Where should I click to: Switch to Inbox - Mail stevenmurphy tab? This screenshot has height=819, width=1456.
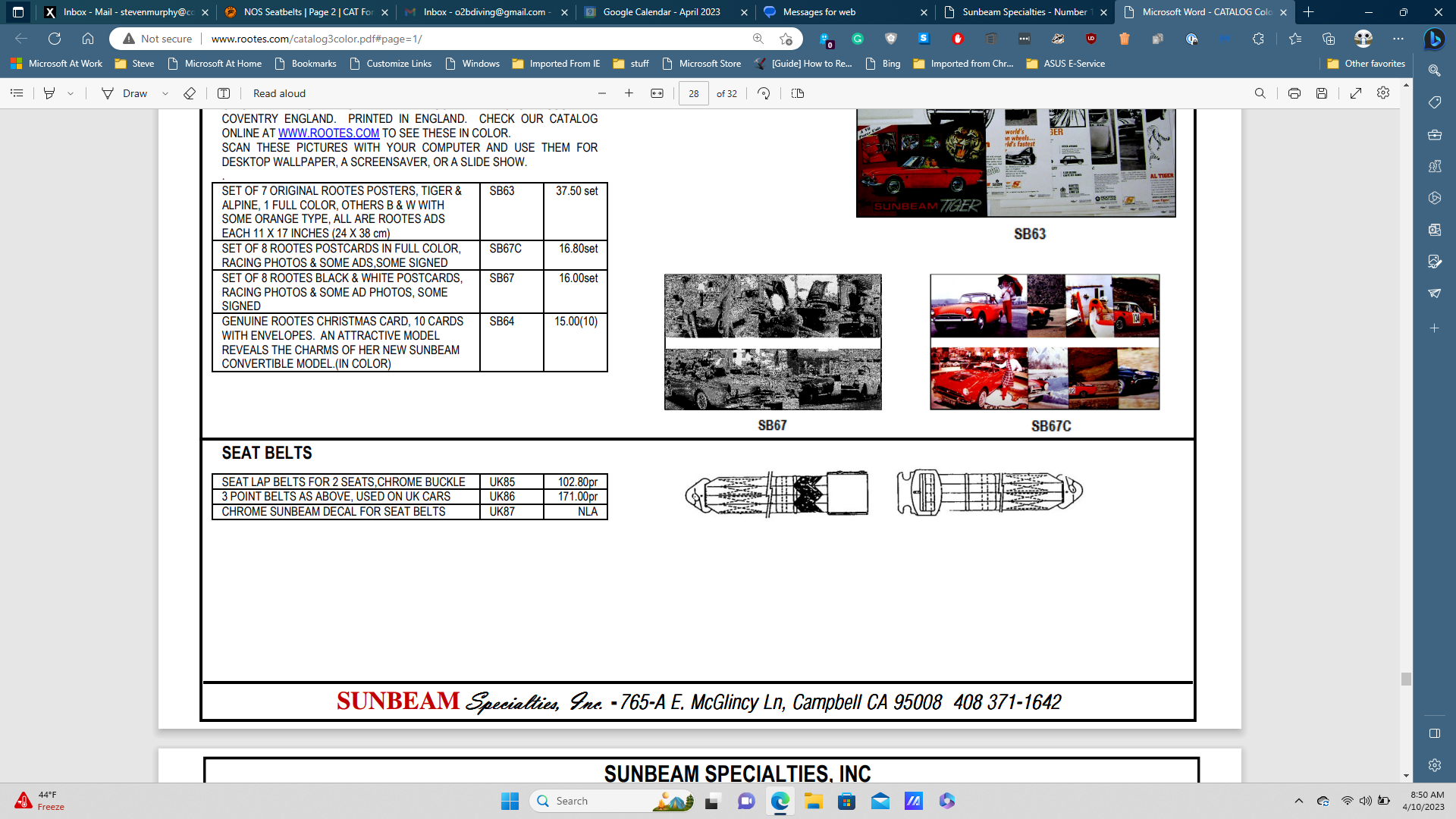point(125,12)
